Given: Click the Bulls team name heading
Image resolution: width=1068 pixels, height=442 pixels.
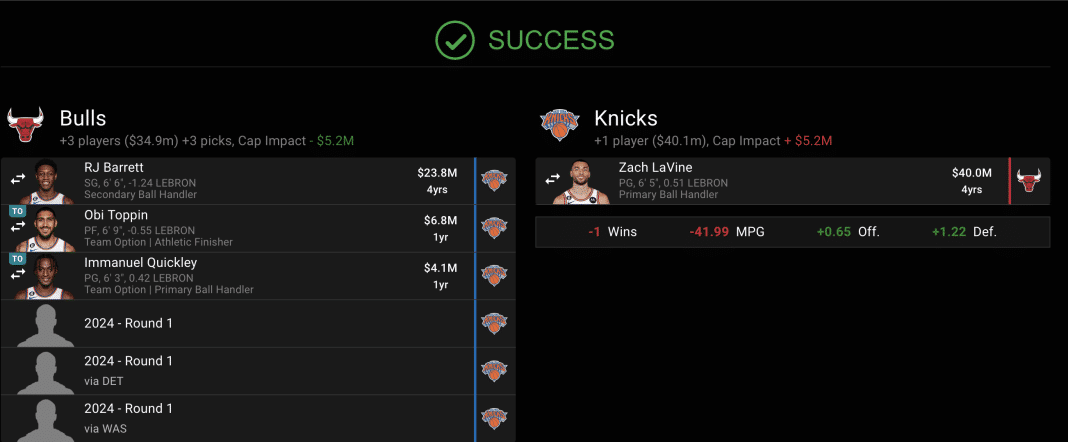Looking at the screenshot, I should point(83,118).
